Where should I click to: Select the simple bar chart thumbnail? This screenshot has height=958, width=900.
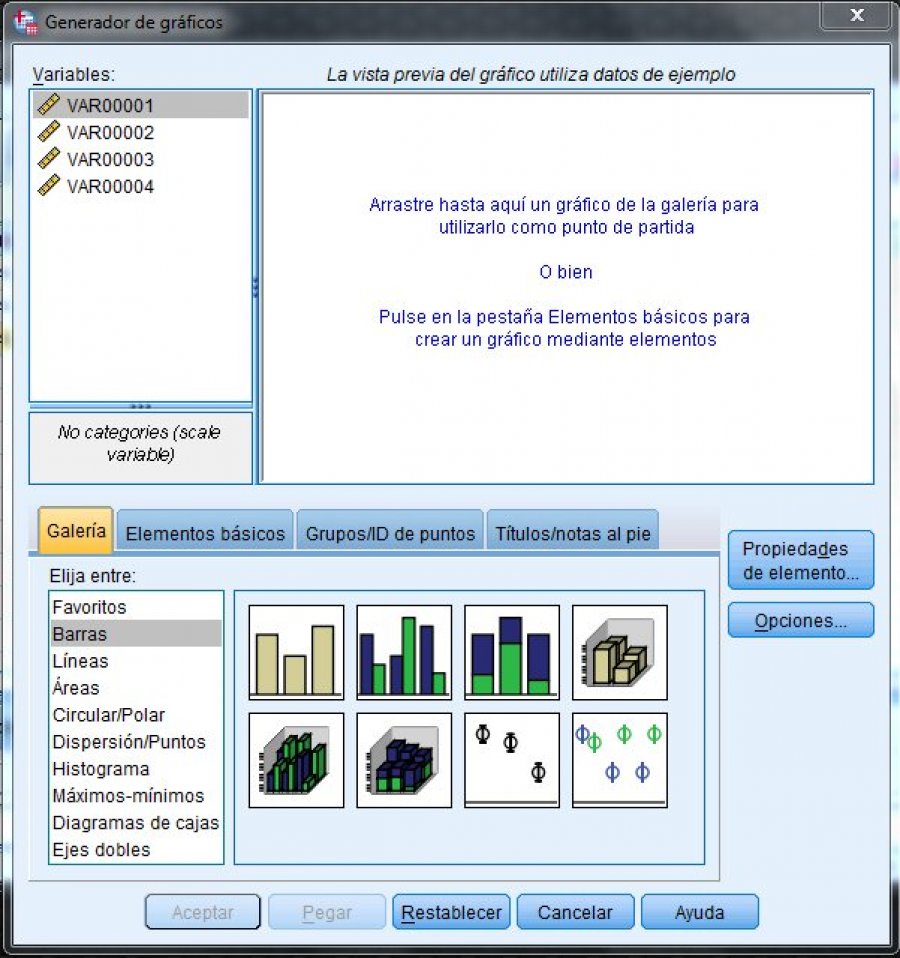click(x=296, y=652)
